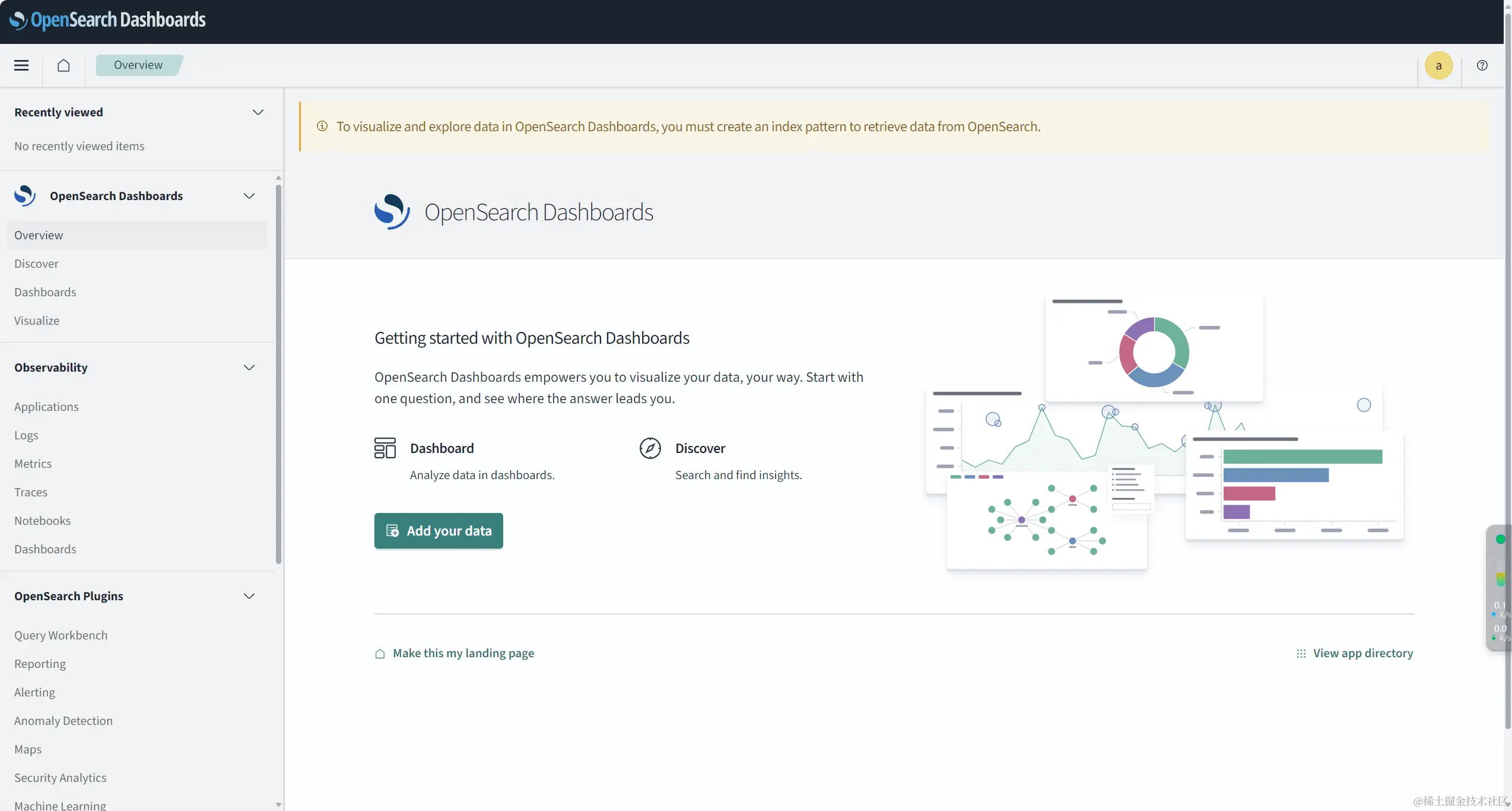This screenshot has height=811, width=1512.
Task: Collapse the Observability nav group
Action: (249, 368)
